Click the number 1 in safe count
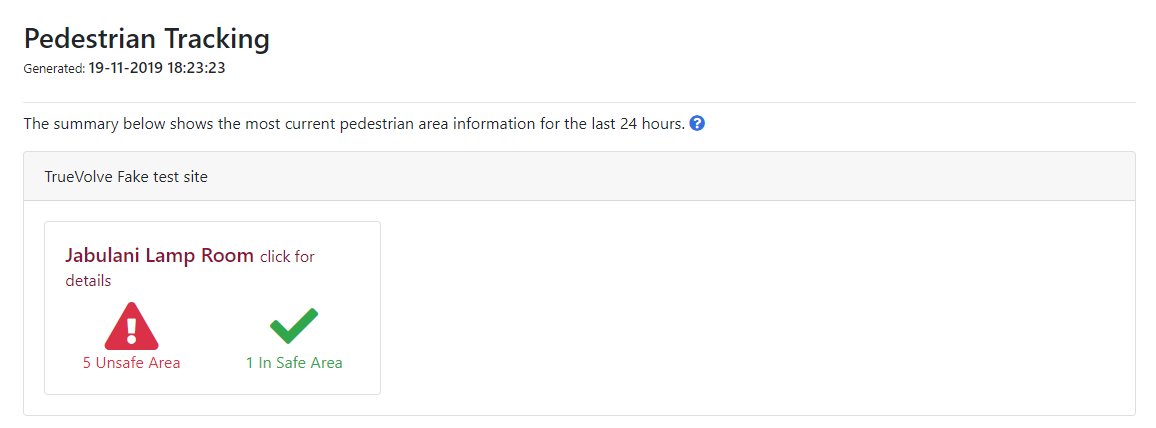The height and width of the screenshot is (428, 1156). [x=249, y=362]
